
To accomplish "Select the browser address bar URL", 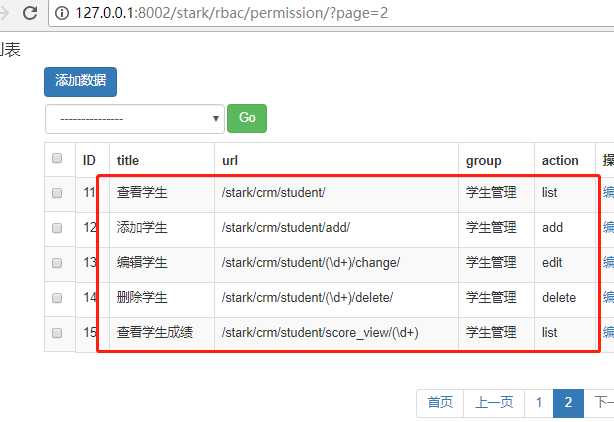I will tap(231, 13).
